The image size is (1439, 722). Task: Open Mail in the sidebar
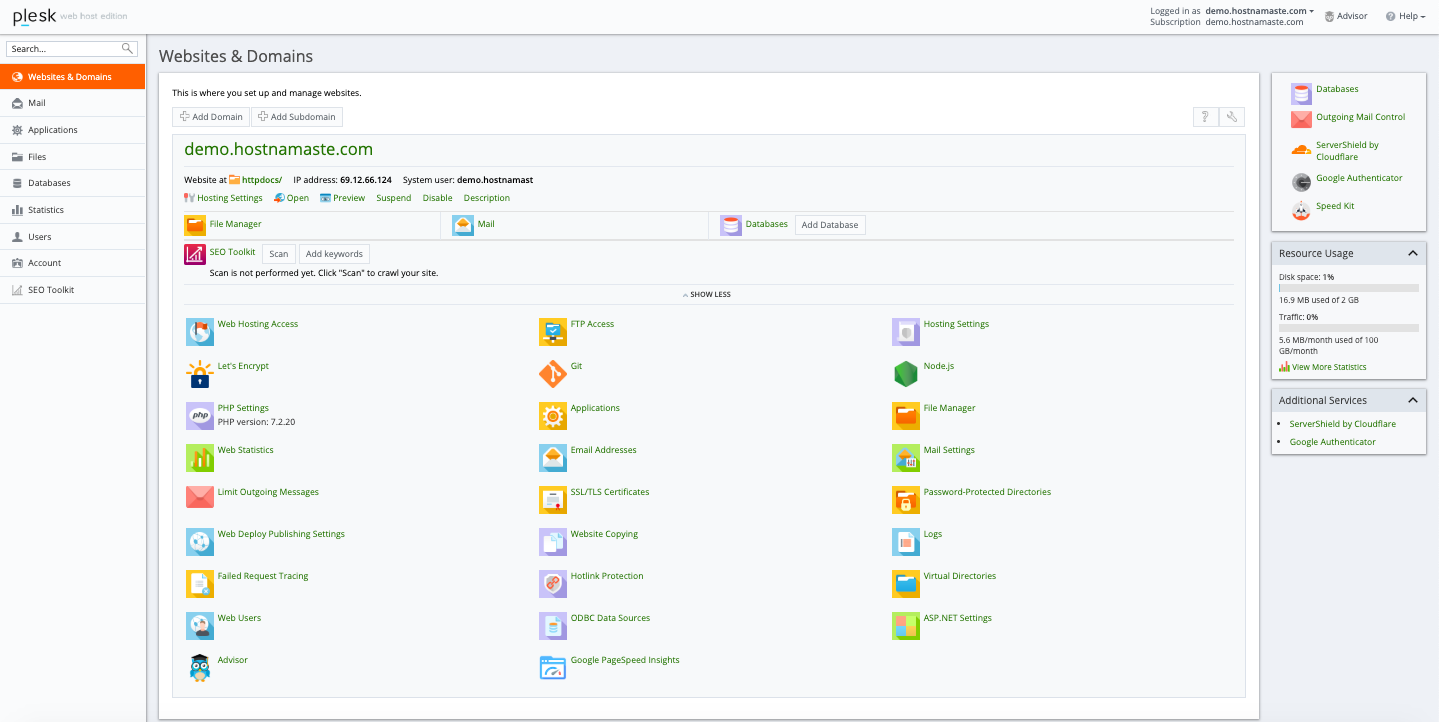[x=72, y=103]
